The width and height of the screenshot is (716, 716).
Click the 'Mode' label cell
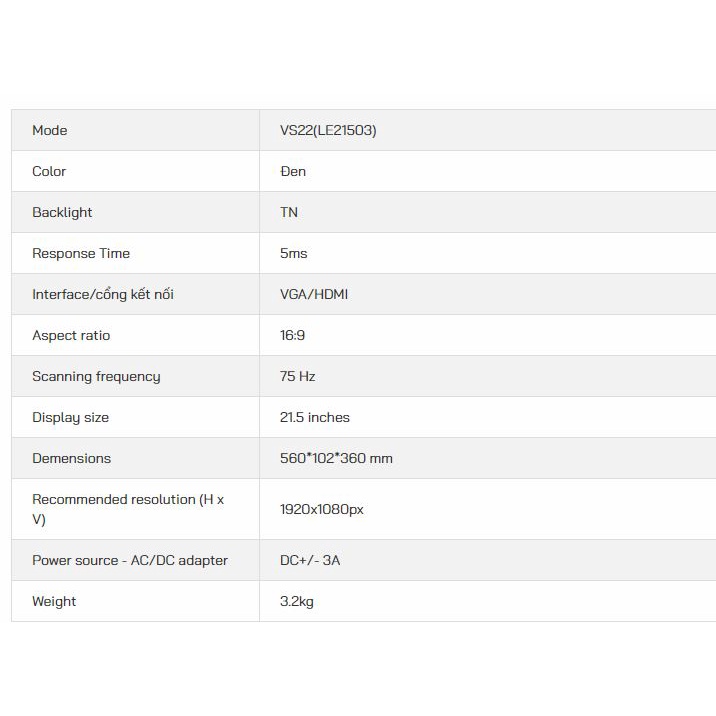coord(50,130)
